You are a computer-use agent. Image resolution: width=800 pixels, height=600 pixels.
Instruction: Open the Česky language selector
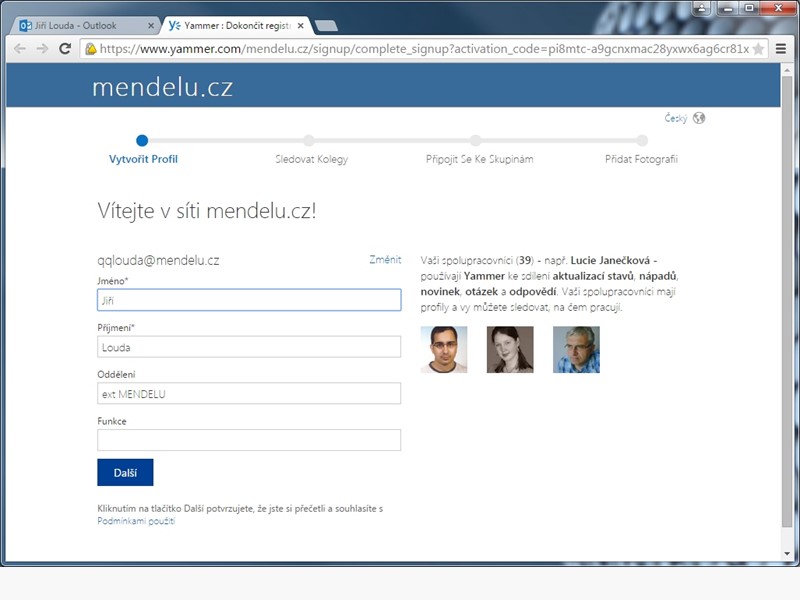coord(676,118)
